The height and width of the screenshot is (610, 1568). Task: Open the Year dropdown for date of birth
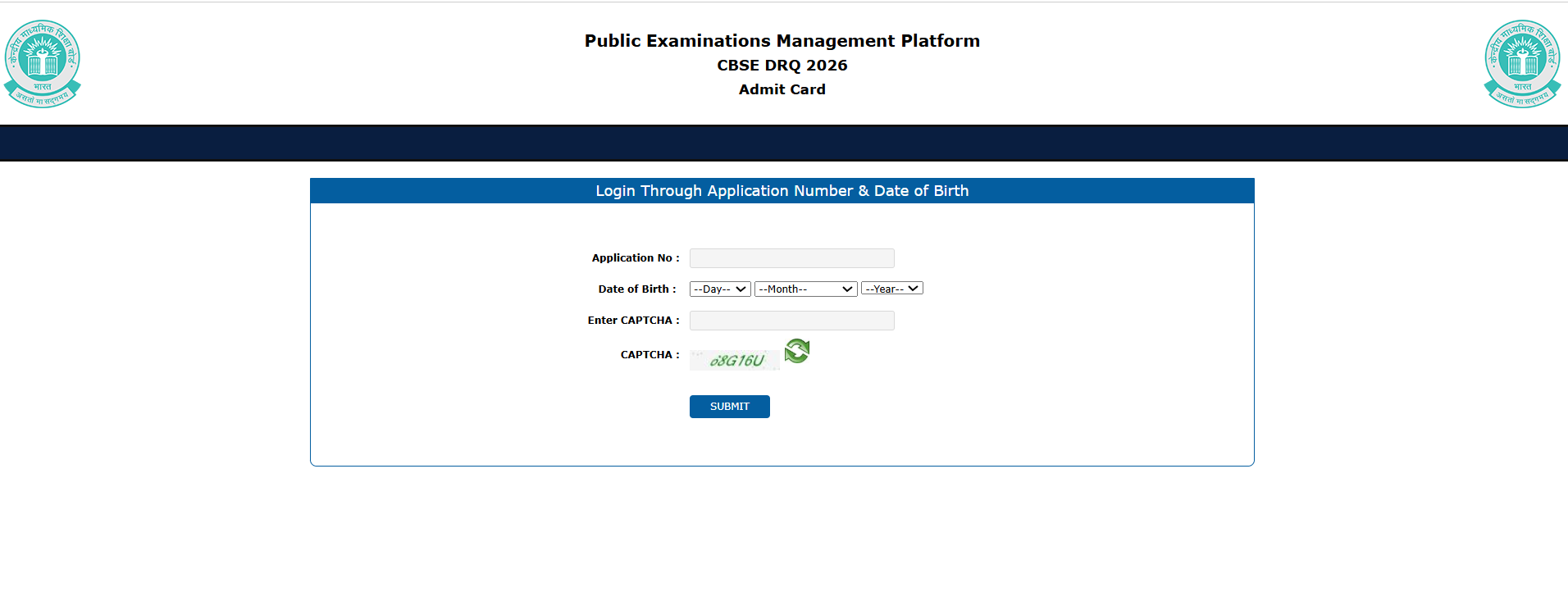(x=892, y=289)
